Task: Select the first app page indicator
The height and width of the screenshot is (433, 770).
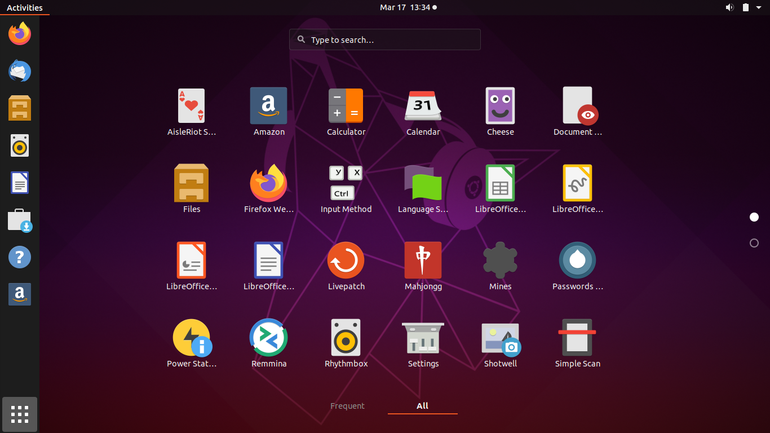Action: (754, 217)
